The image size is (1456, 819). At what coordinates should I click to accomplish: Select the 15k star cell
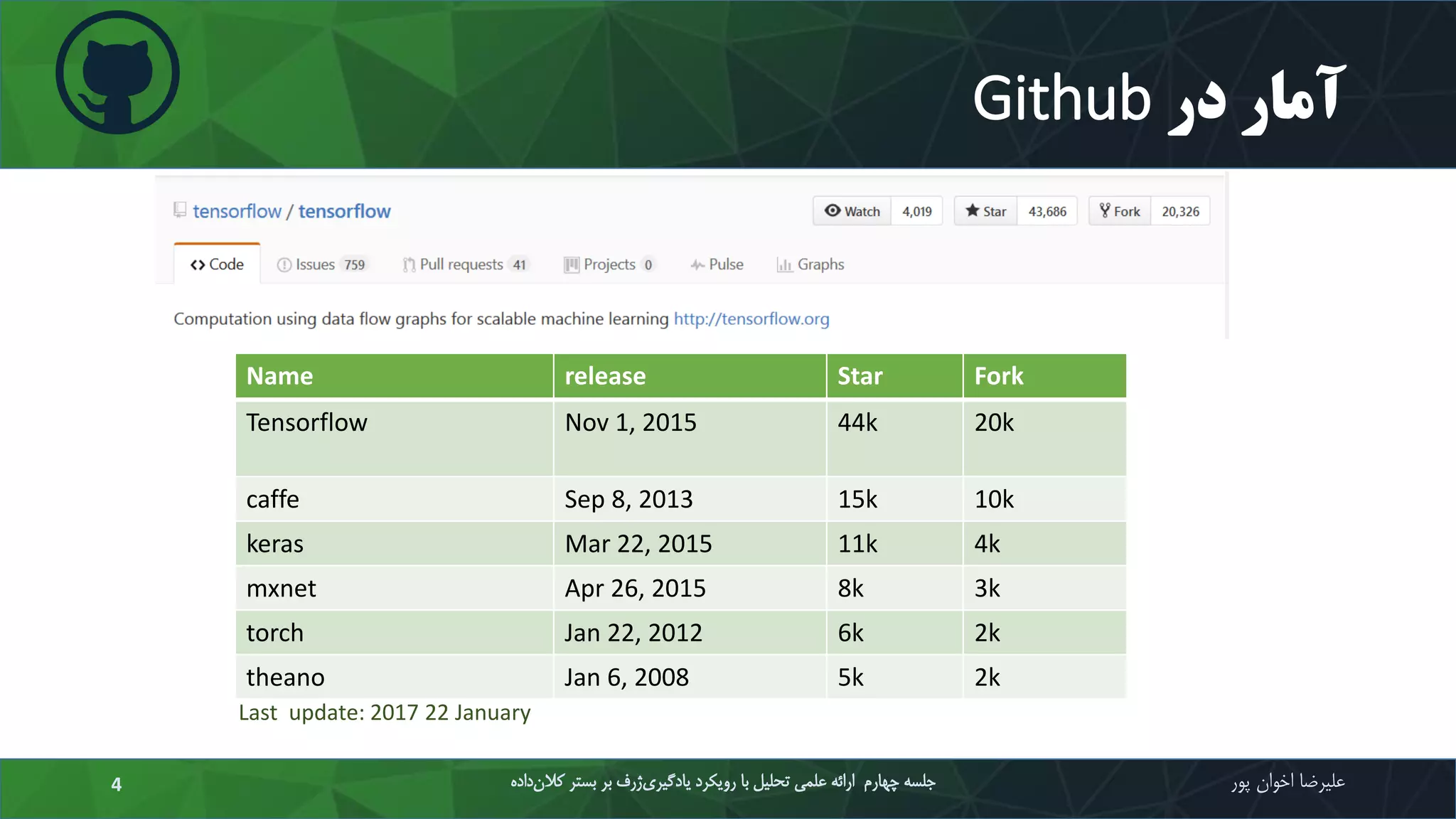894,499
